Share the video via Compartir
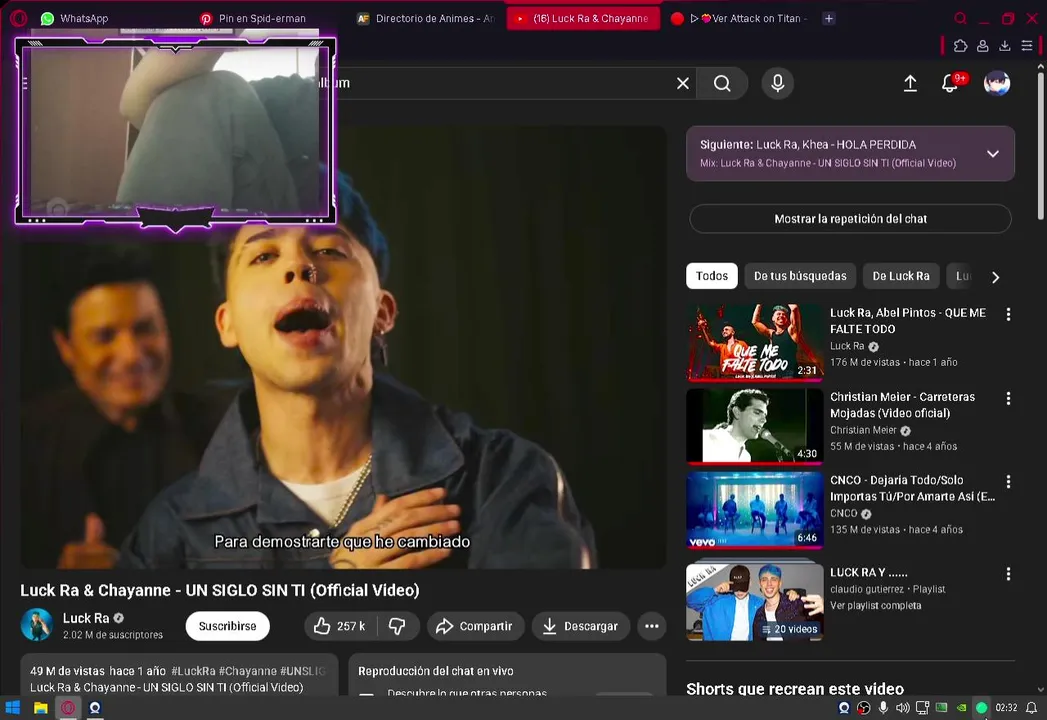Image resolution: width=1047 pixels, height=720 pixels. [474, 626]
